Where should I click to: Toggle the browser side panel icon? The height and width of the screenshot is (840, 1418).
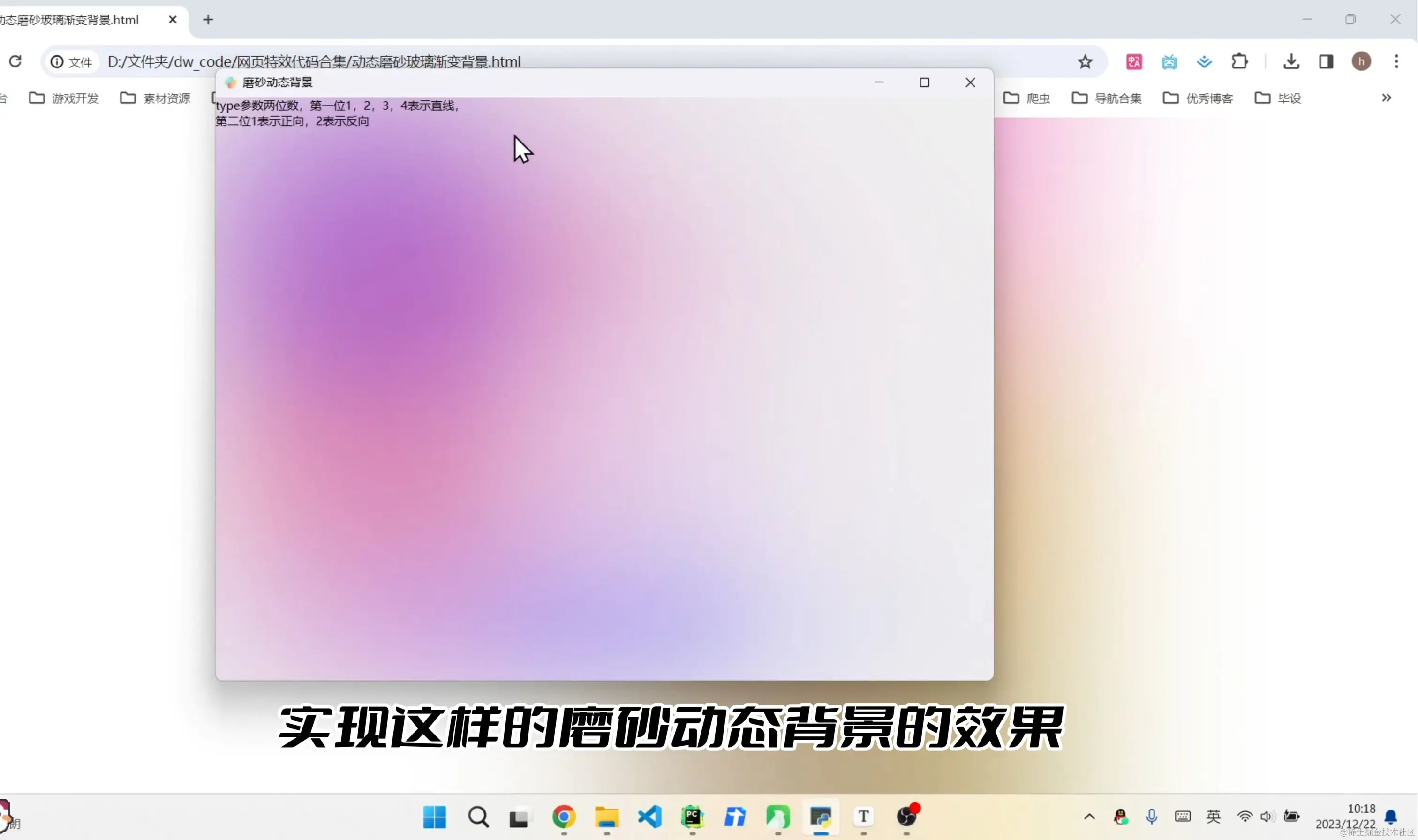(x=1326, y=61)
